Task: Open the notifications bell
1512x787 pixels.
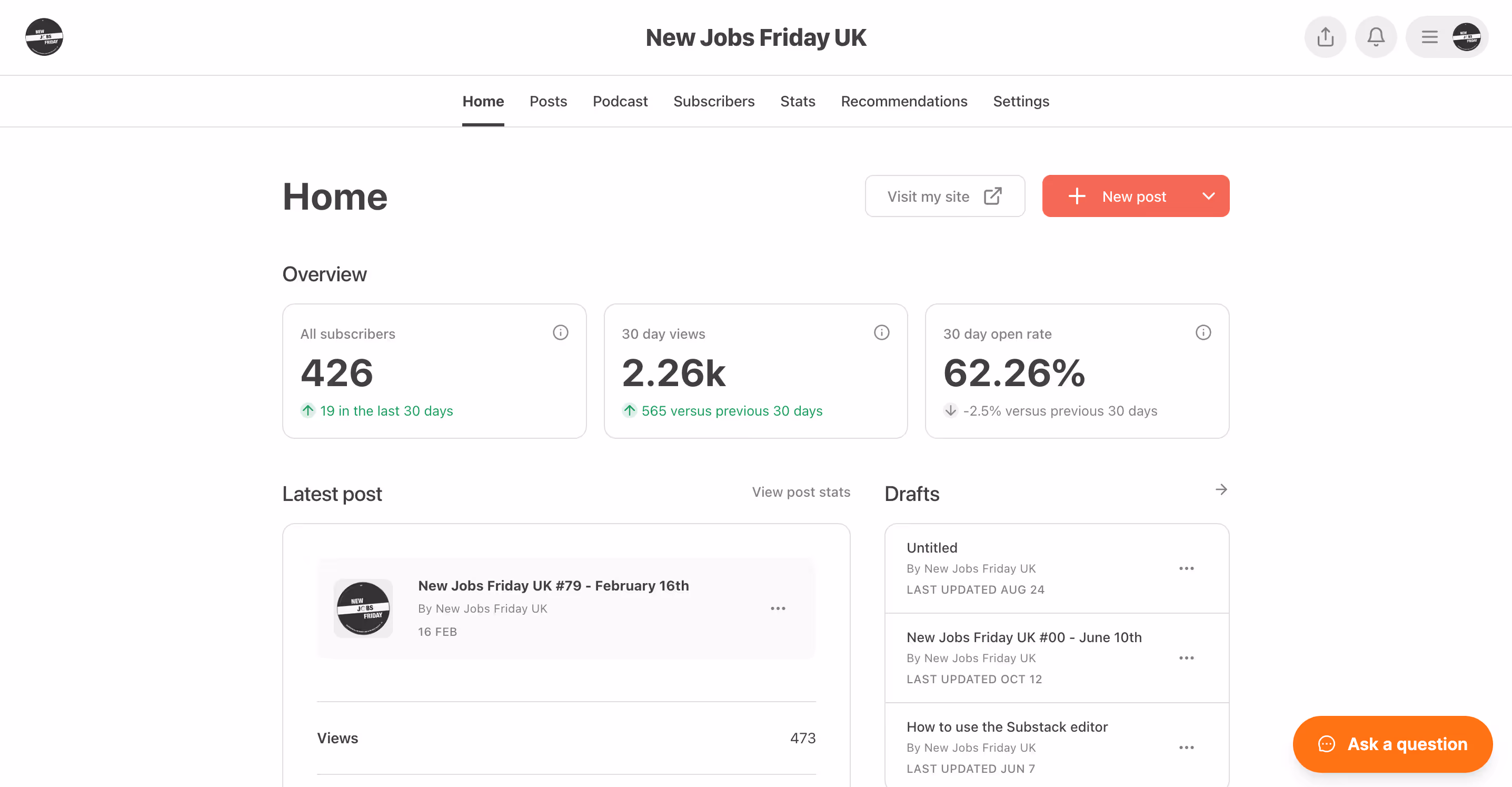Action: [x=1375, y=37]
